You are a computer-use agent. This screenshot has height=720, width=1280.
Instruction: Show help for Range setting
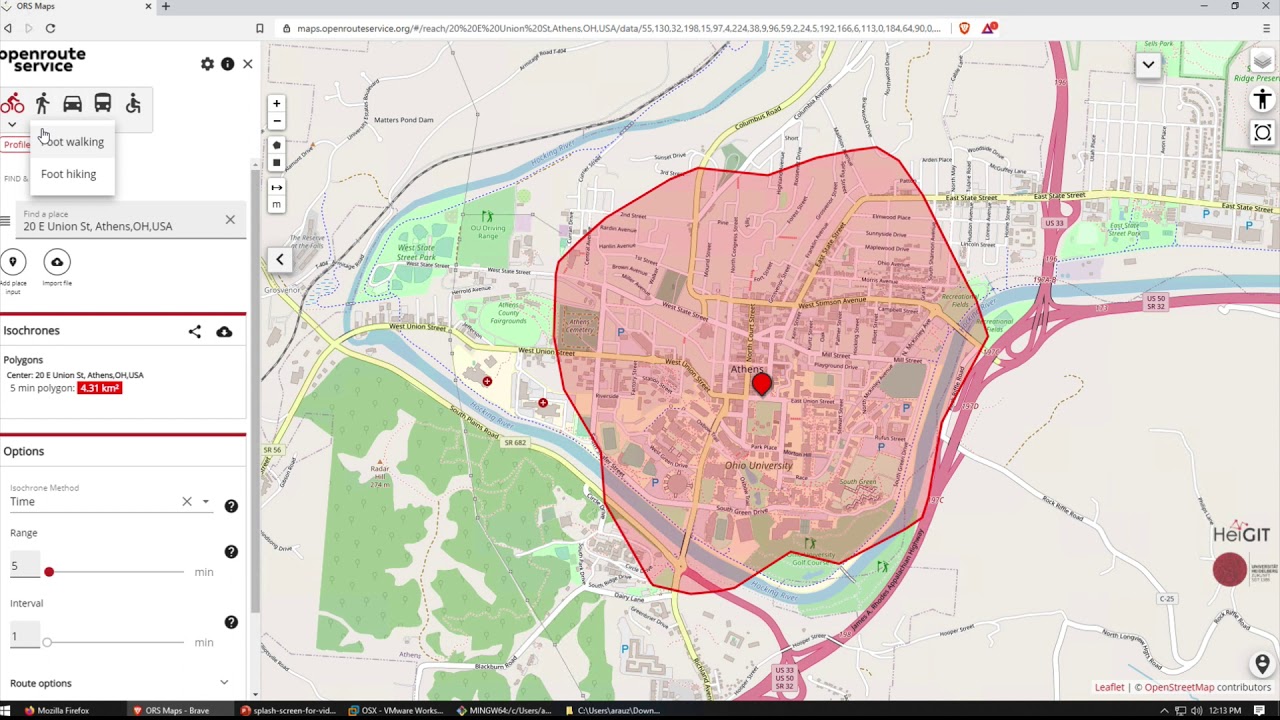[x=231, y=552]
